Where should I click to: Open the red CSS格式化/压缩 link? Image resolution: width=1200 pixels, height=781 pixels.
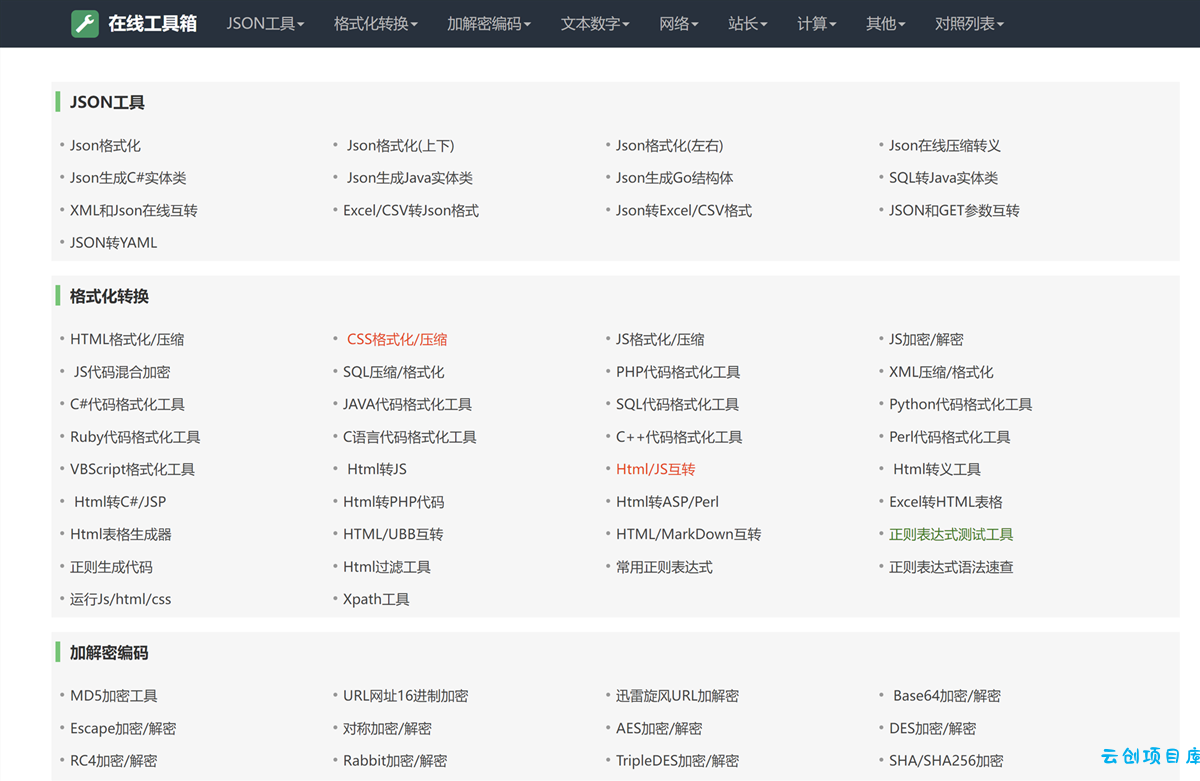[x=397, y=340]
